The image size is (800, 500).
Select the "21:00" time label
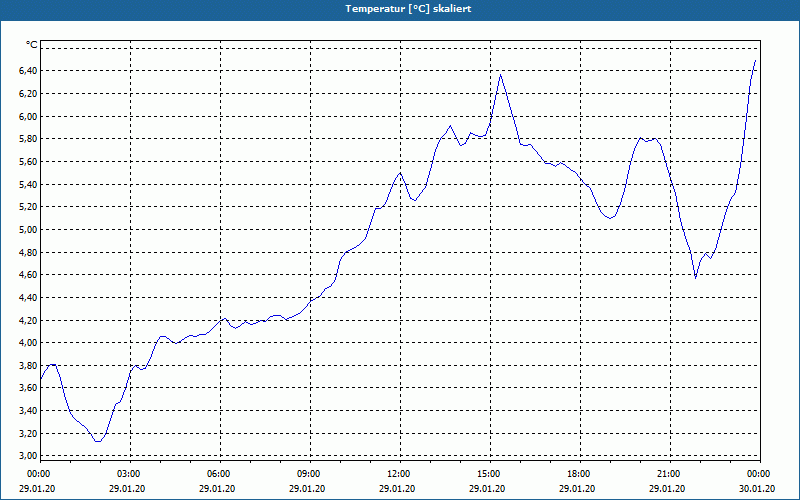click(670, 474)
